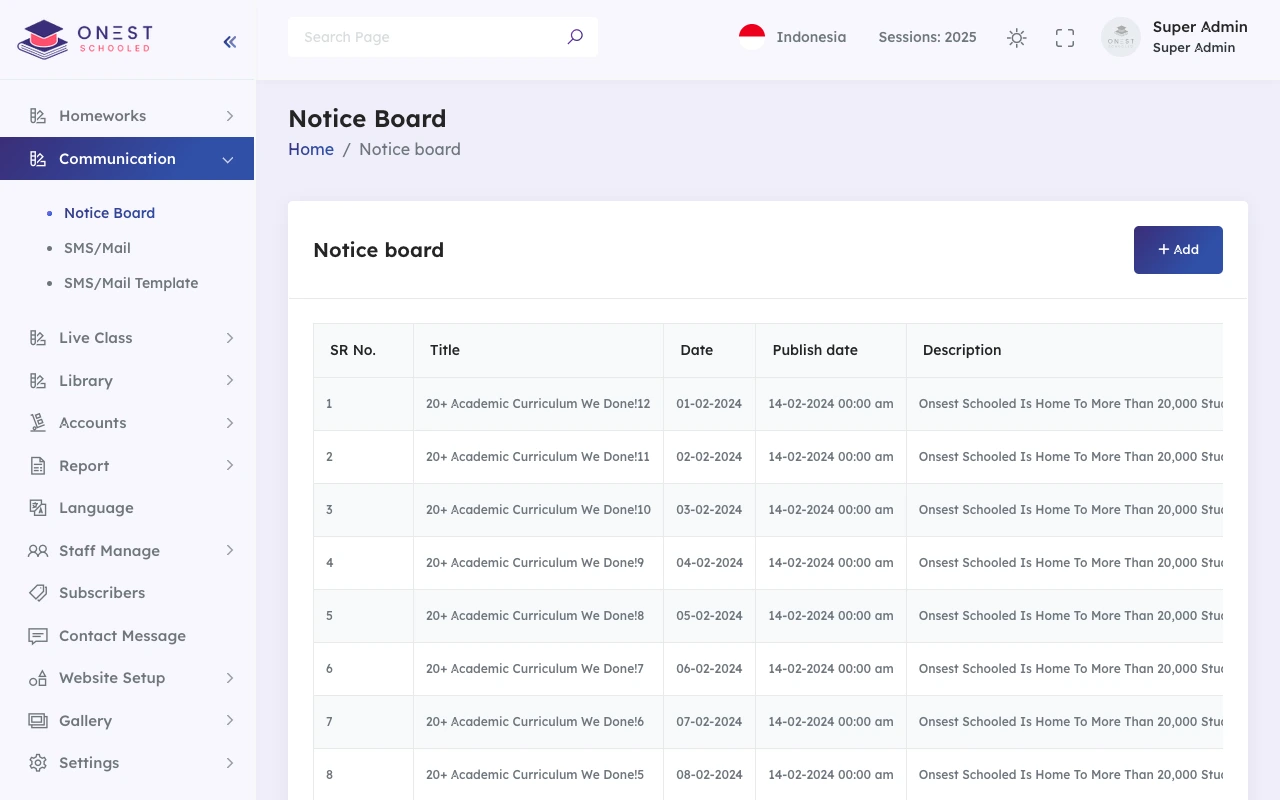This screenshot has height=800, width=1280.
Task: Enter fullscreen mode via the frame icon
Action: click(1065, 38)
